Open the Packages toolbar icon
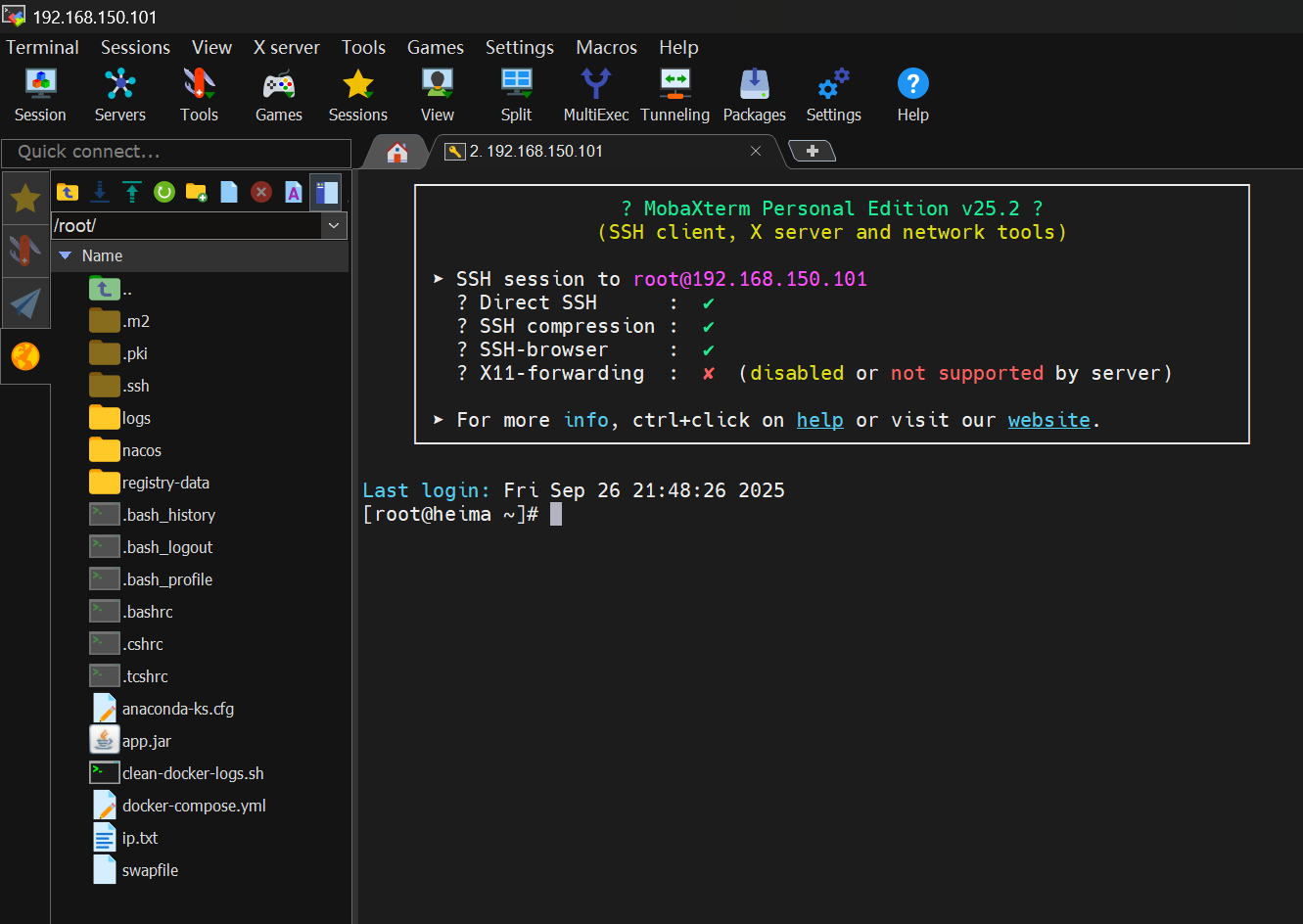This screenshot has height=924, width=1303. click(x=755, y=95)
